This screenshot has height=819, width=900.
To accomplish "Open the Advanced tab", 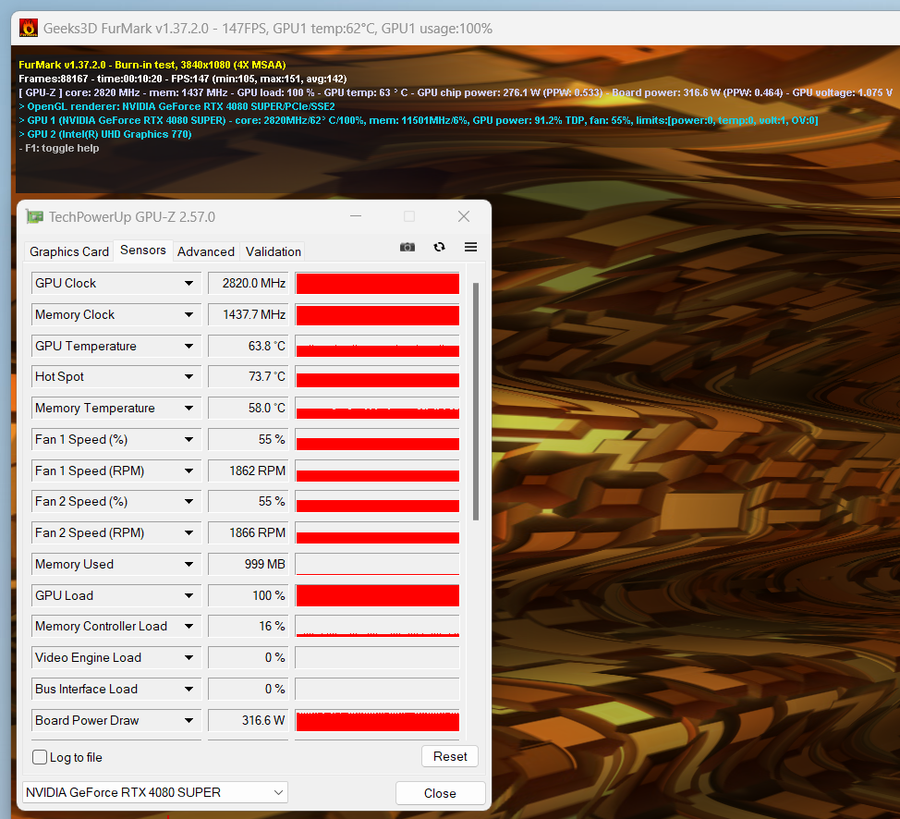I will pyautogui.click(x=205, y=251).
